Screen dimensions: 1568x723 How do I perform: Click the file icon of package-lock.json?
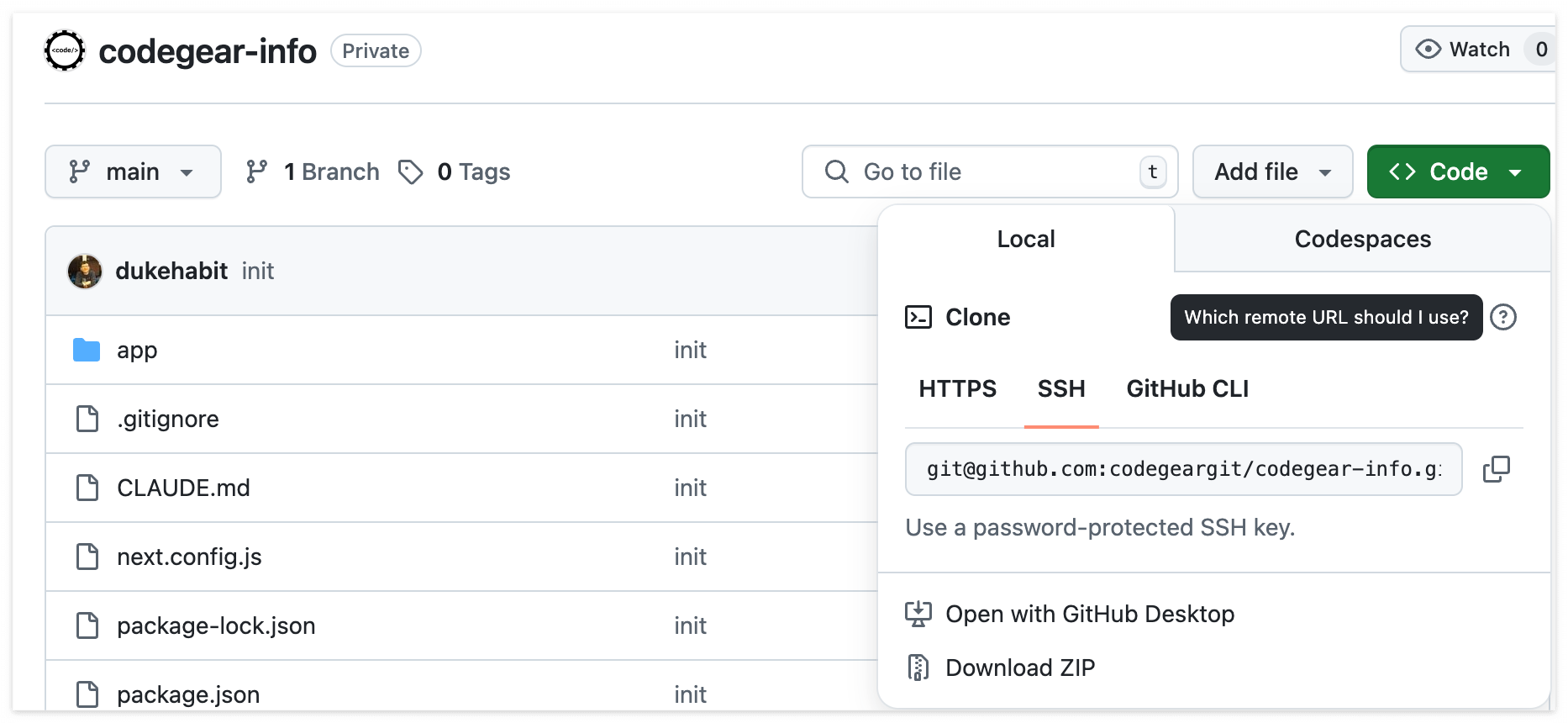click(x=87, y=625)
